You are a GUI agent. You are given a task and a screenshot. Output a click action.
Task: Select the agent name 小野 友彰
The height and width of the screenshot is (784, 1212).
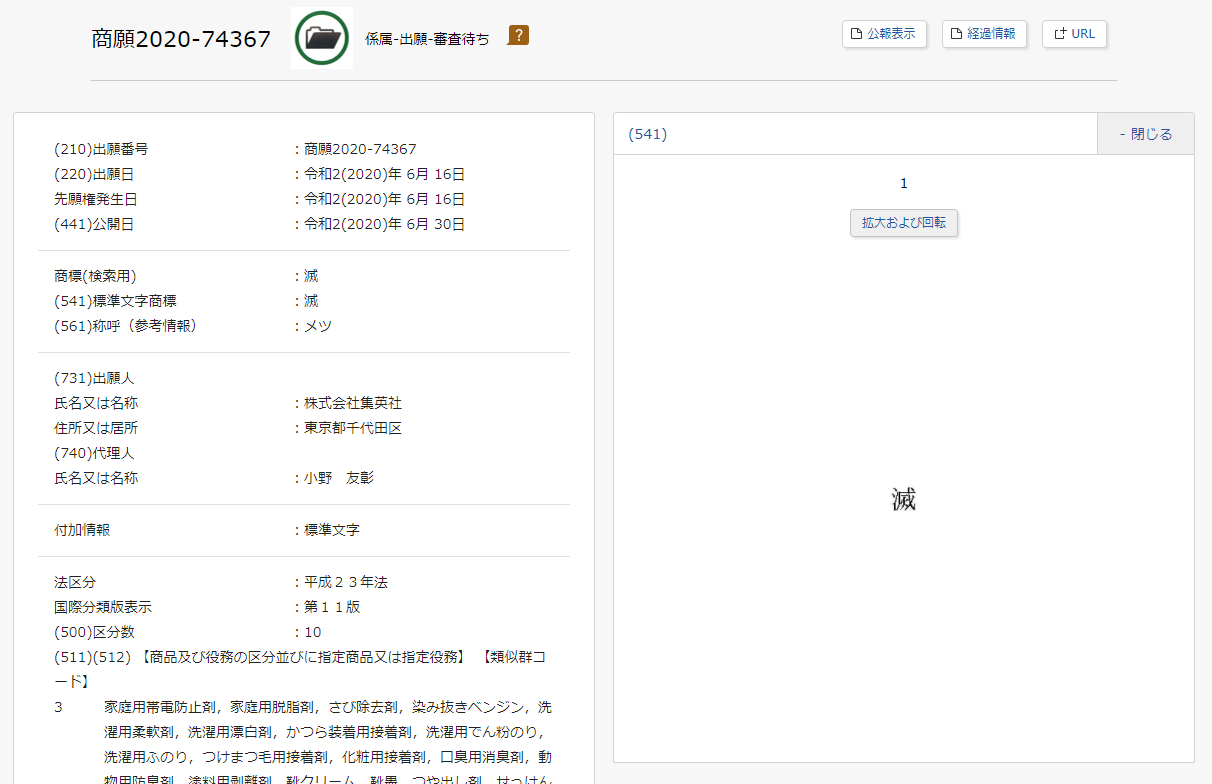[339, 478]
